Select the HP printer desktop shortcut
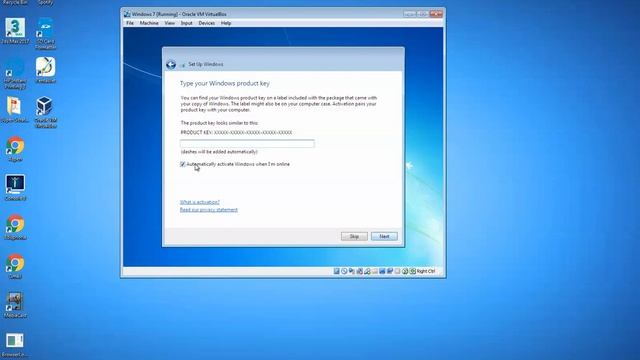Image resolution: width=640 pixels, height=360 pixels. click(x=15, y=73)
